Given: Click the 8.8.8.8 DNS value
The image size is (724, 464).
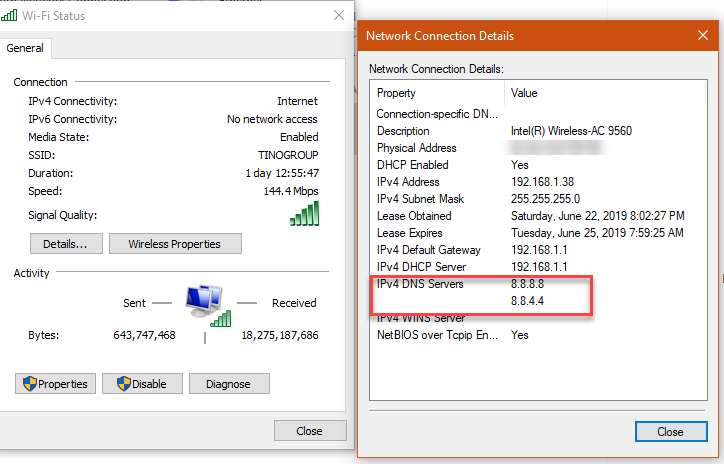Looking at the screenshot, I should coord(527,284).
